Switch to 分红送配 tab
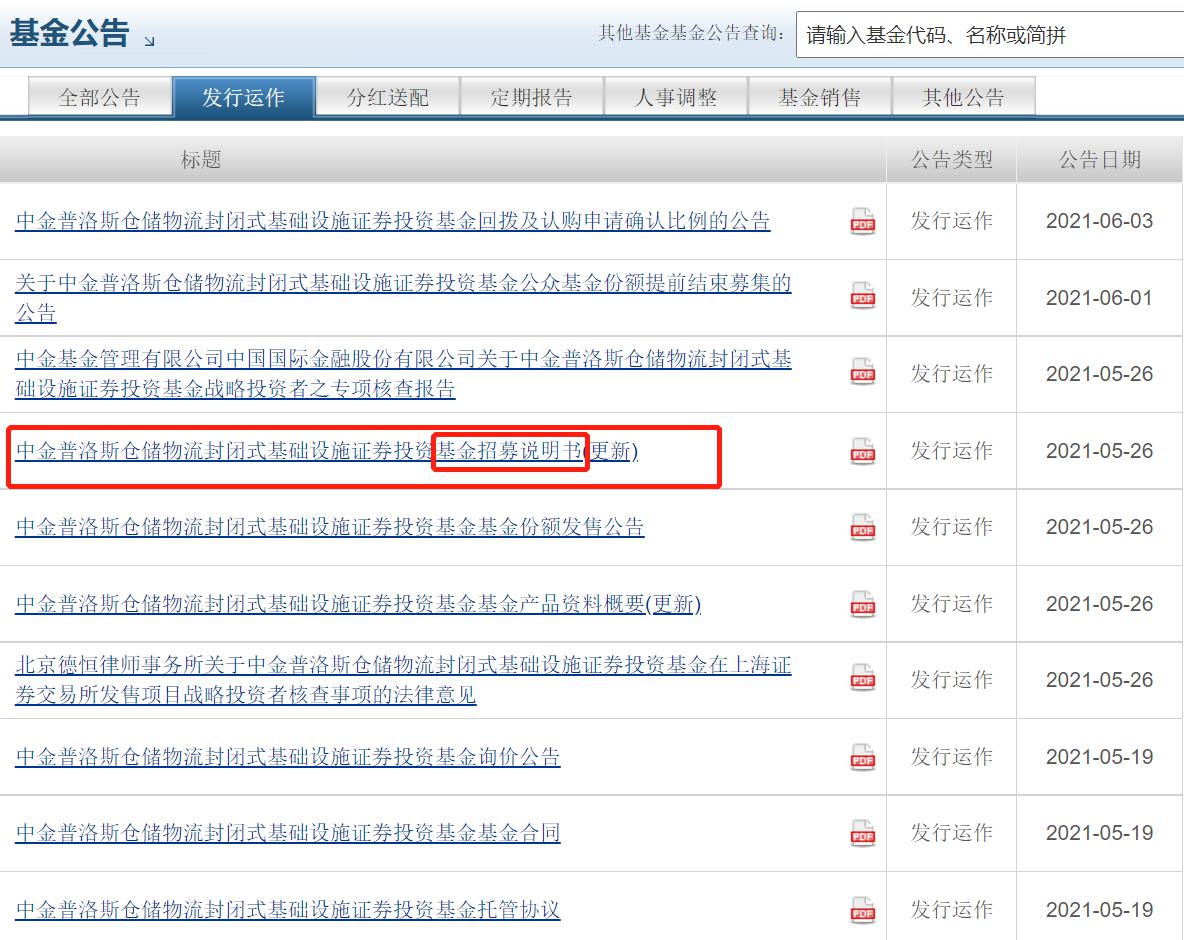 387,97
